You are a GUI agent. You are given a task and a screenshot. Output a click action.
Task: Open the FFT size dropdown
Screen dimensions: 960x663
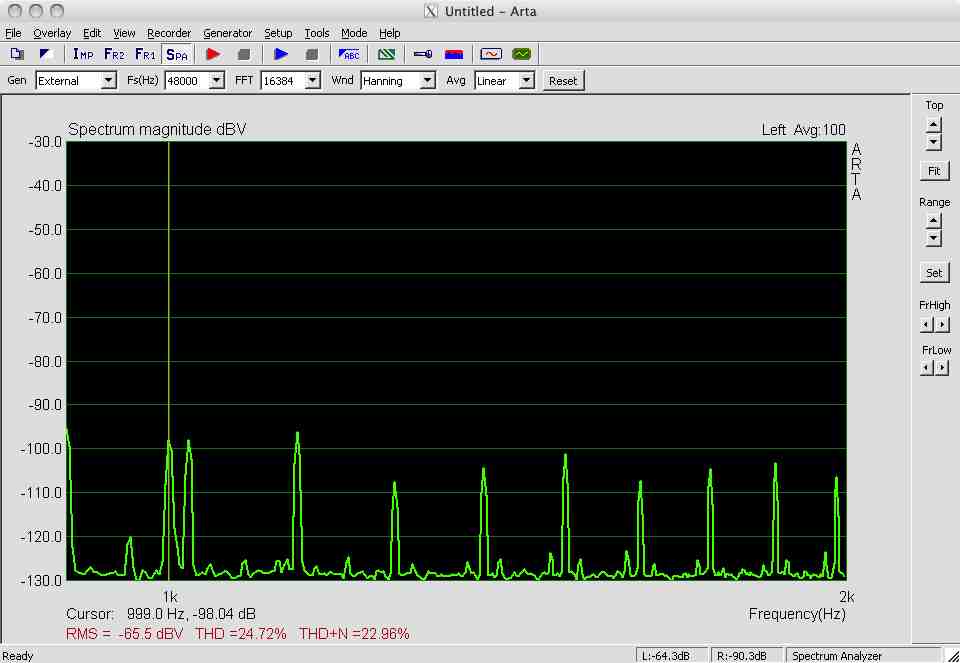(313, 80)
